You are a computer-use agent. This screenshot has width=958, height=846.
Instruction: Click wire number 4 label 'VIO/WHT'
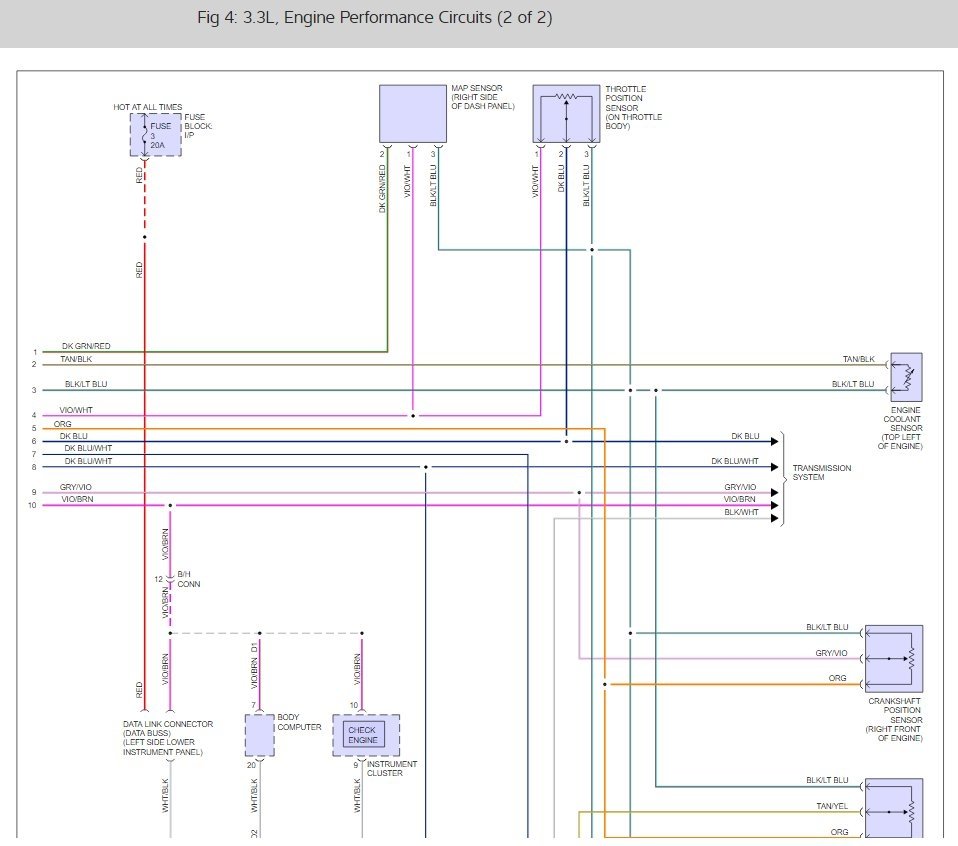(x=76, y=410)
